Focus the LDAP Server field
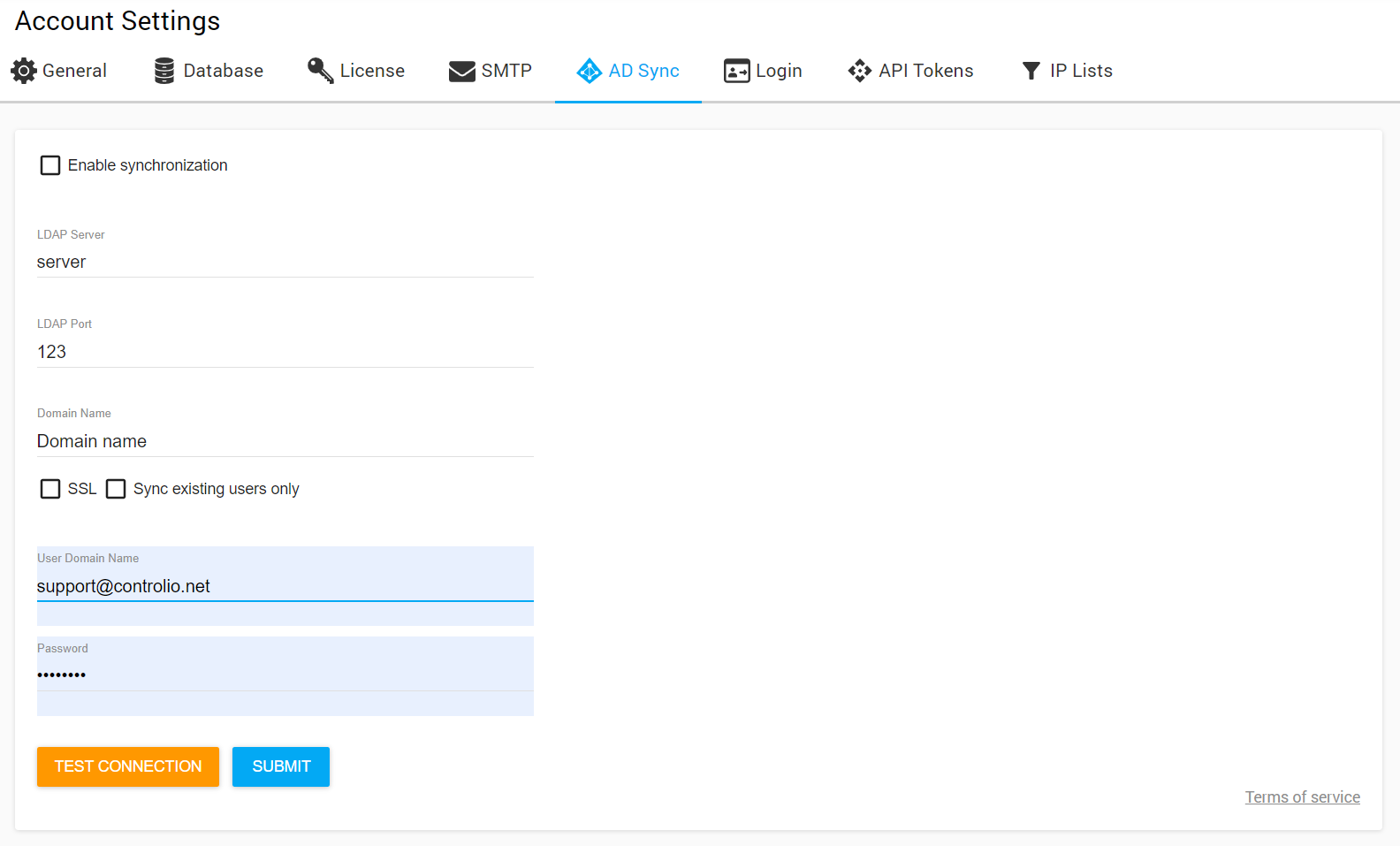The width and height of the screenshot is (1400, 846). coord(285,263)
